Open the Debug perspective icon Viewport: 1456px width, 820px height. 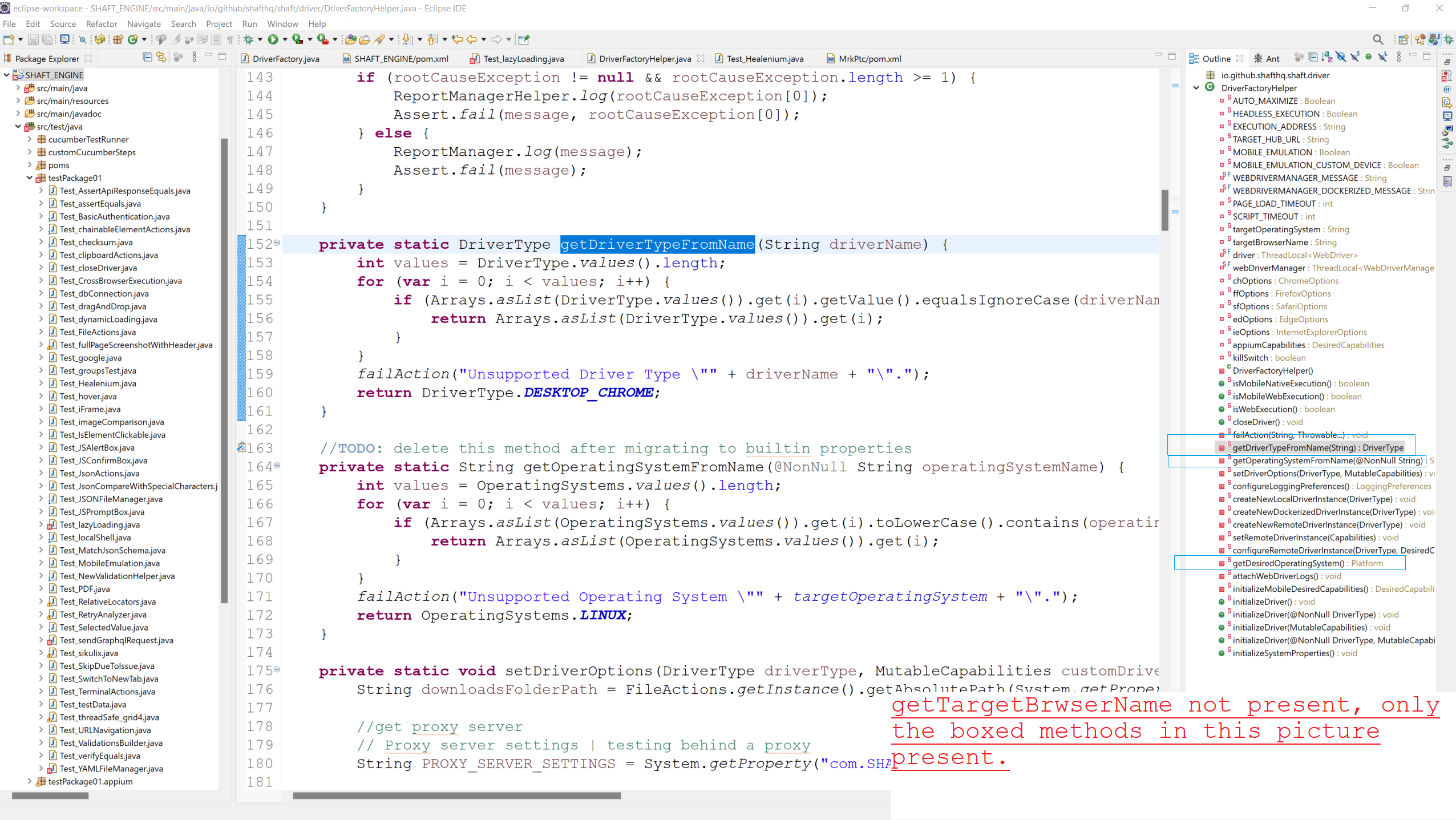tap(1449, 40)
